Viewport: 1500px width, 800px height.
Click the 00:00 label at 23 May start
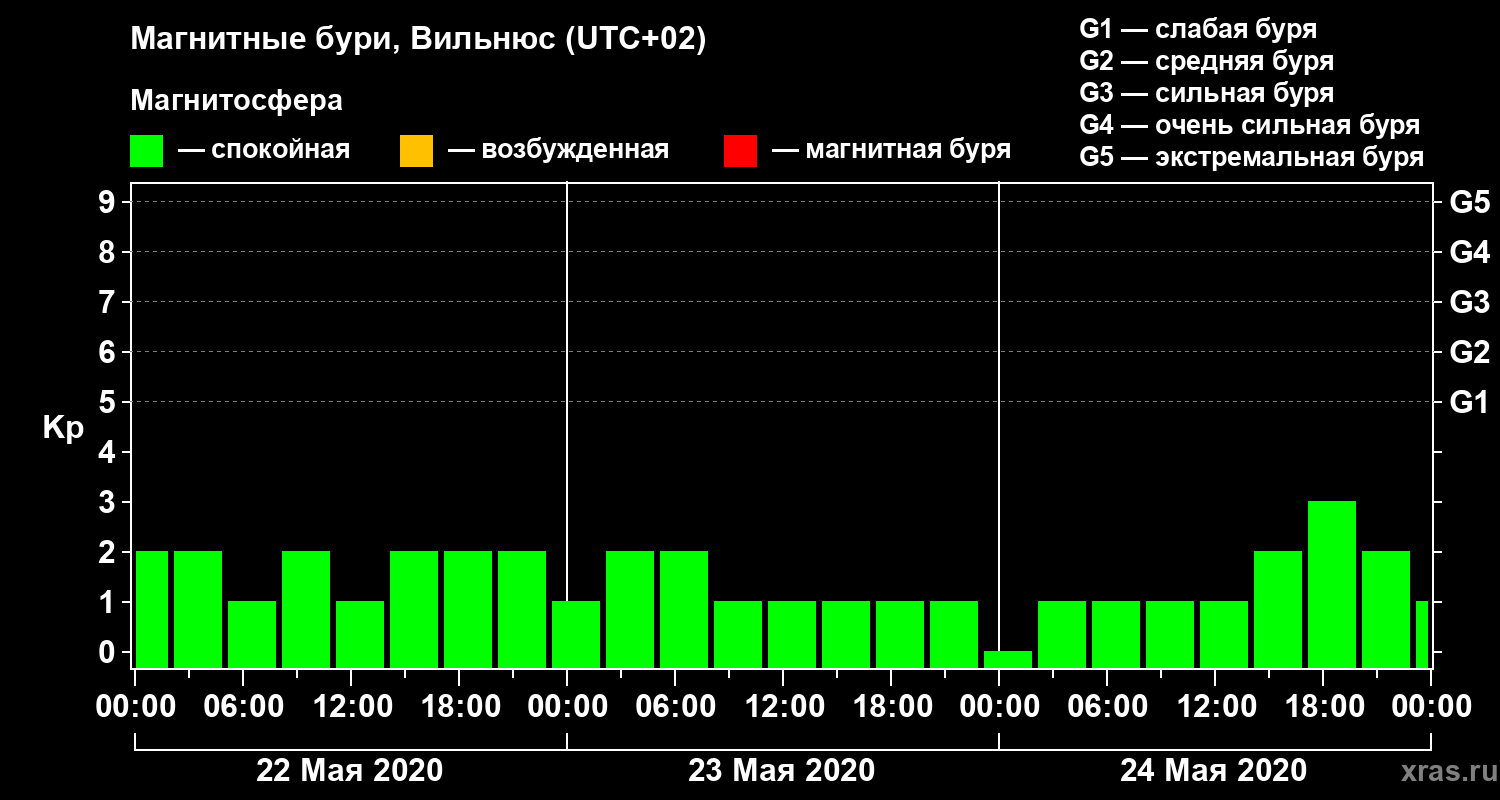coord(566,707)
